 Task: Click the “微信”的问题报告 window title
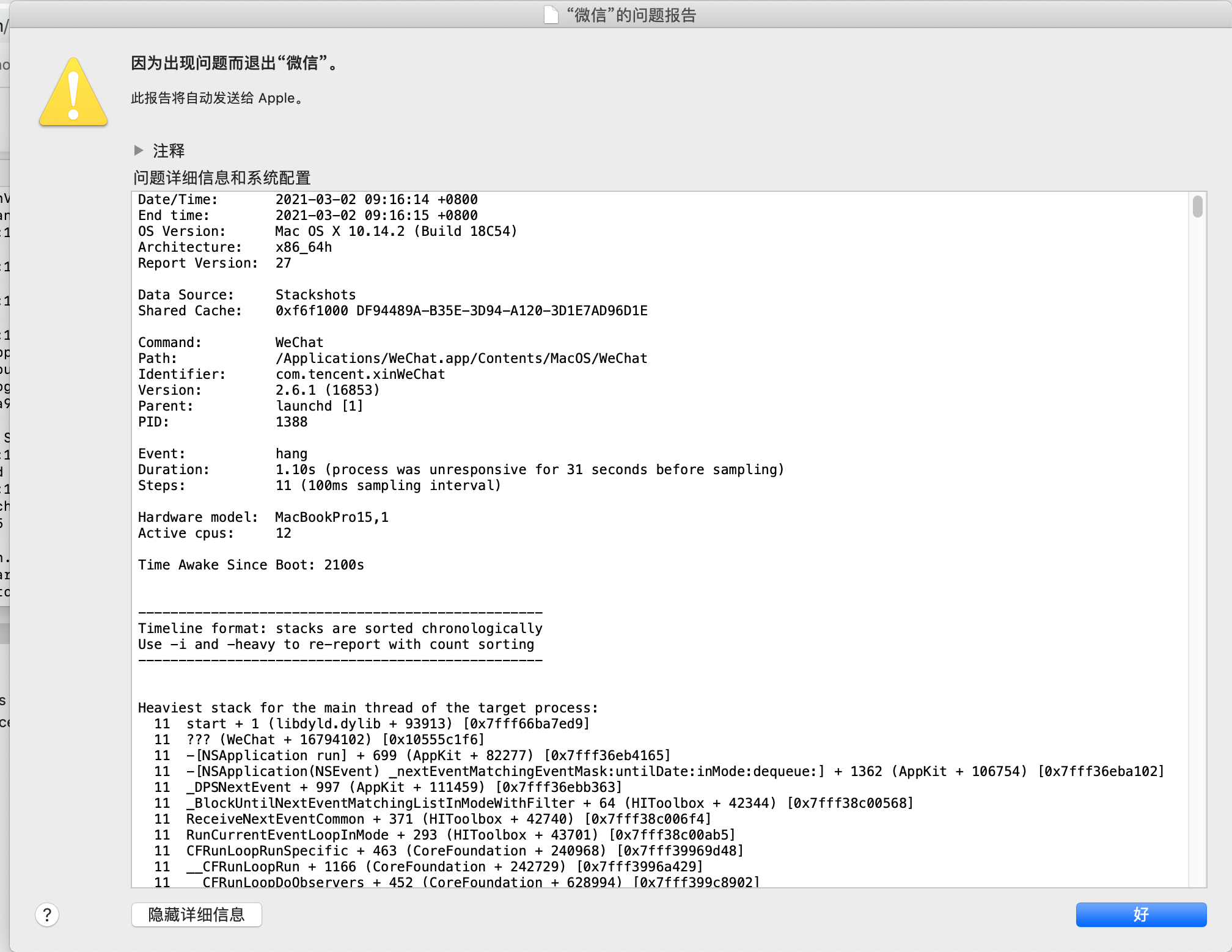point(631,15)
